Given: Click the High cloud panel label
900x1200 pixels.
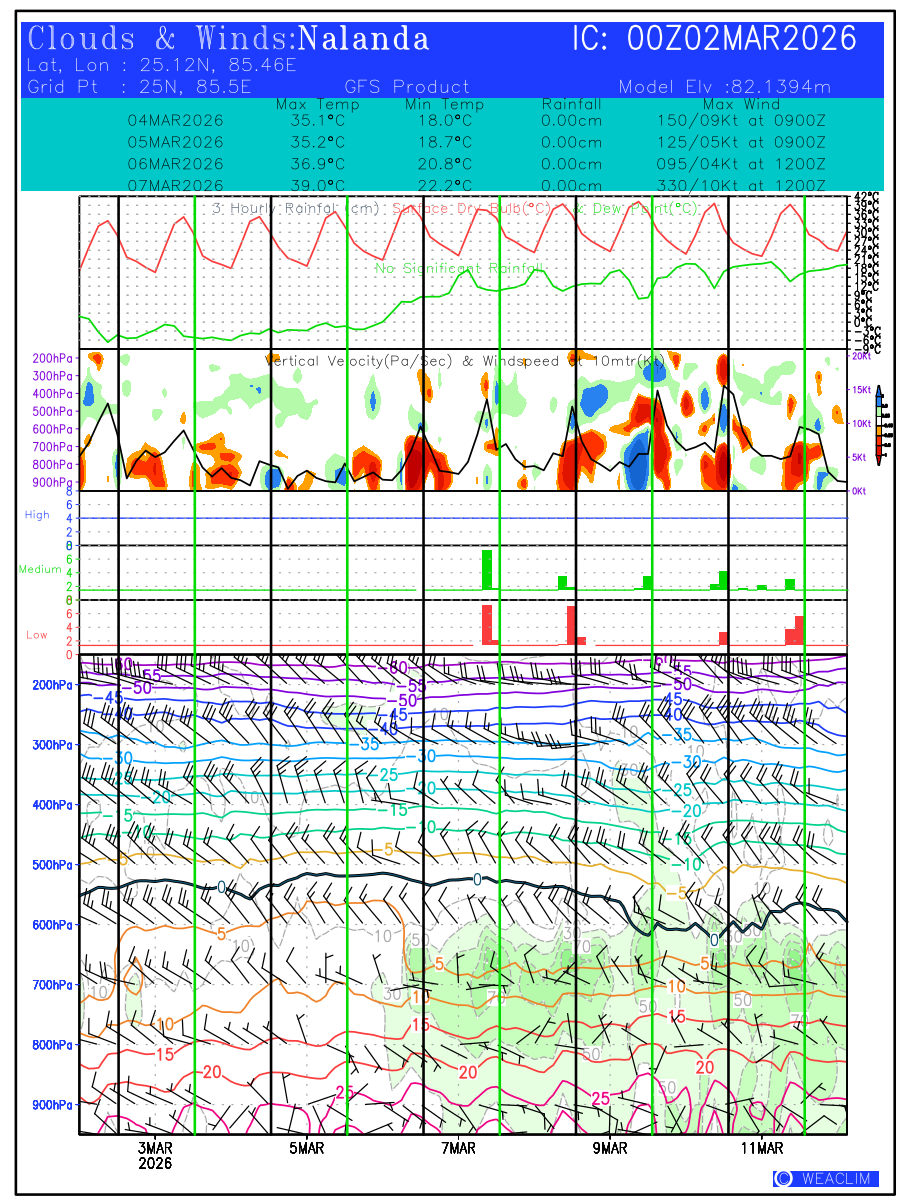Looking at the screenshot, I should click(37, 515).
